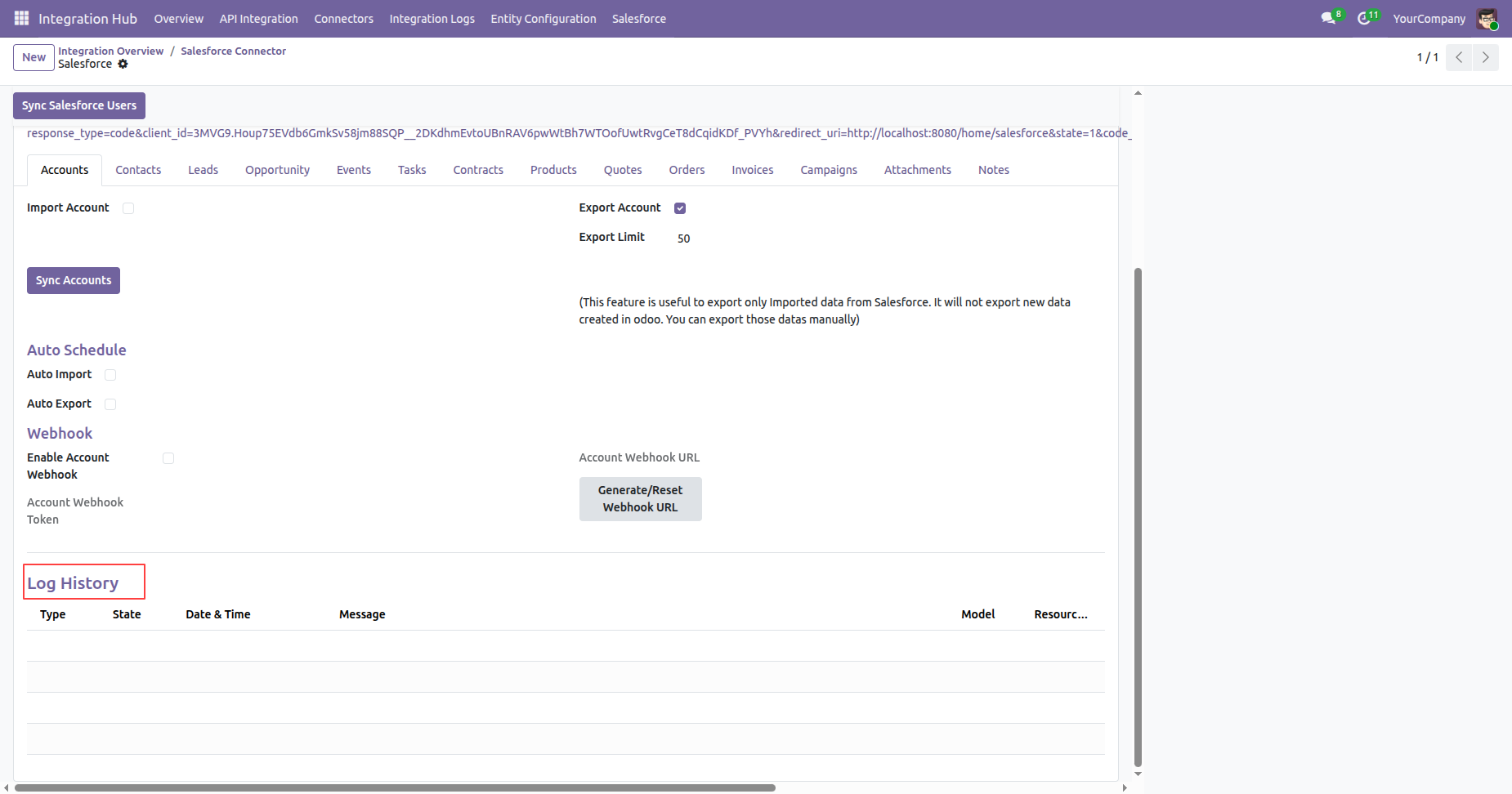1512x794 pixels.
Task: Click the vertical scrollbar thumb
Action: coord(1138,518)
